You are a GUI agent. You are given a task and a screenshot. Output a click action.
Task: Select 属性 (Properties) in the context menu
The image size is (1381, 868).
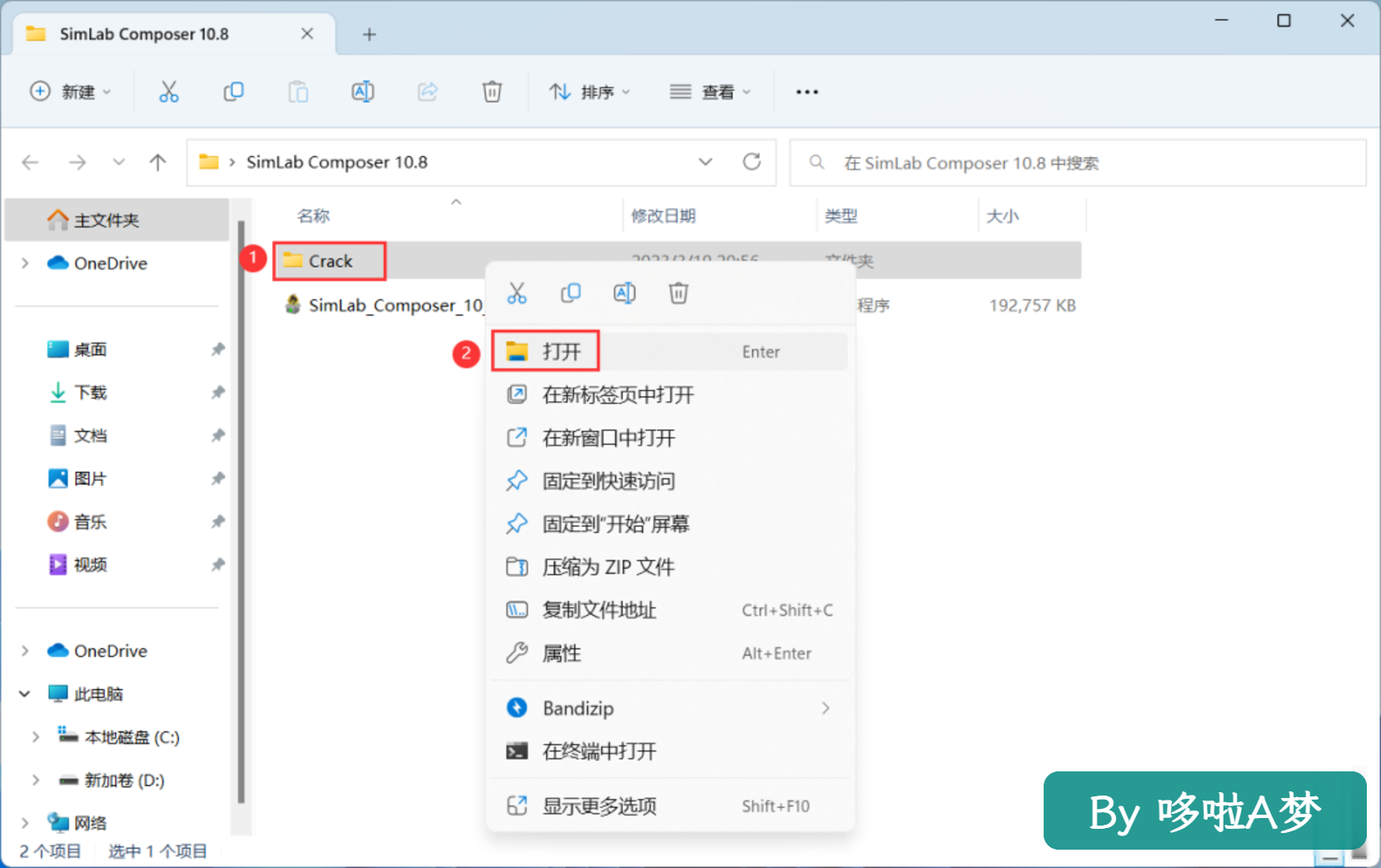(x=670, y=653)
